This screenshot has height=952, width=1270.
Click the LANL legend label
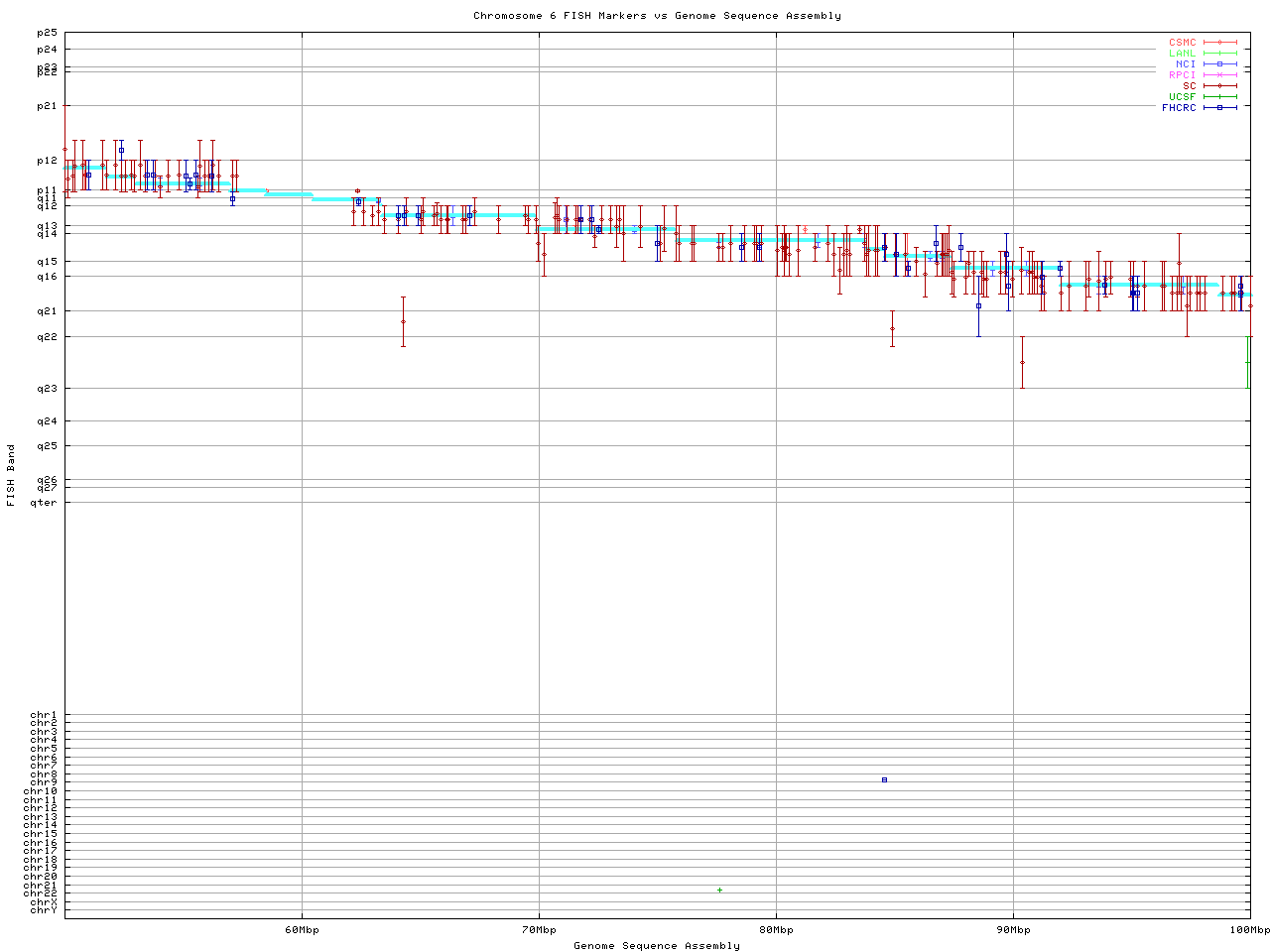point(1182,54)
